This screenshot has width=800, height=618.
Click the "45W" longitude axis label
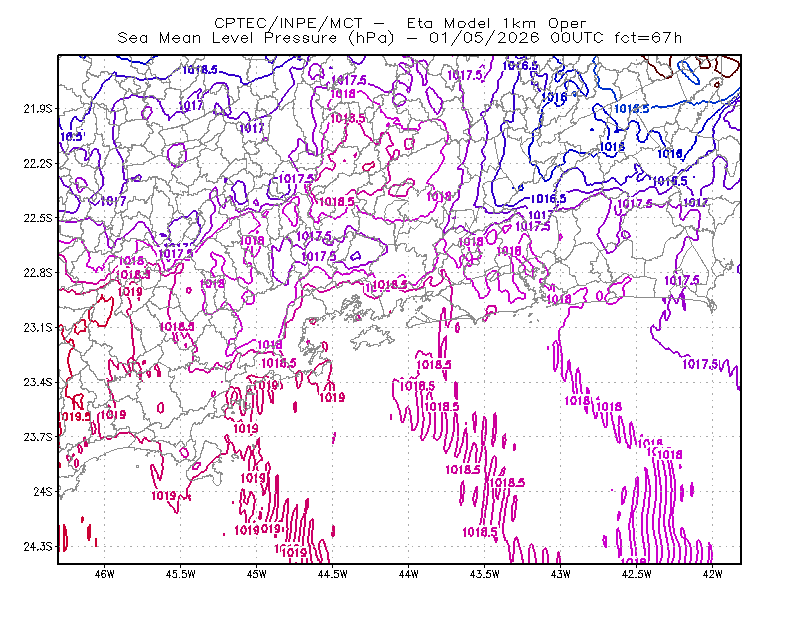click(257, 574)
